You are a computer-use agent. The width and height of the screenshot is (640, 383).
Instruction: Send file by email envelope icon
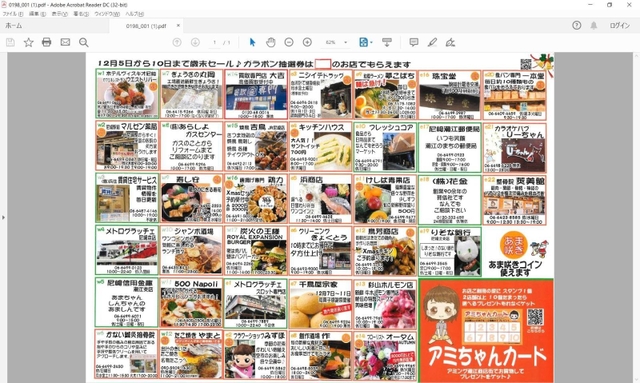[65, 42]
